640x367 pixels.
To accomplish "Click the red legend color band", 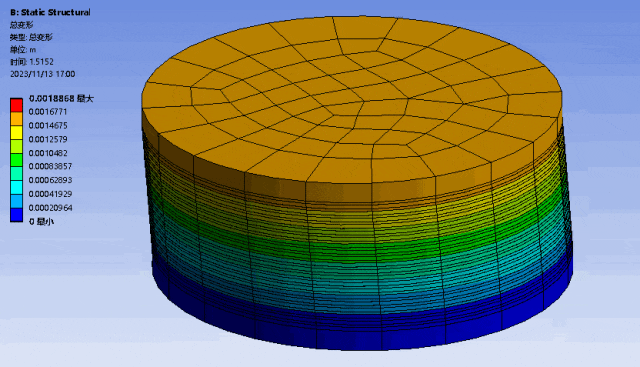I will point(16,105).
